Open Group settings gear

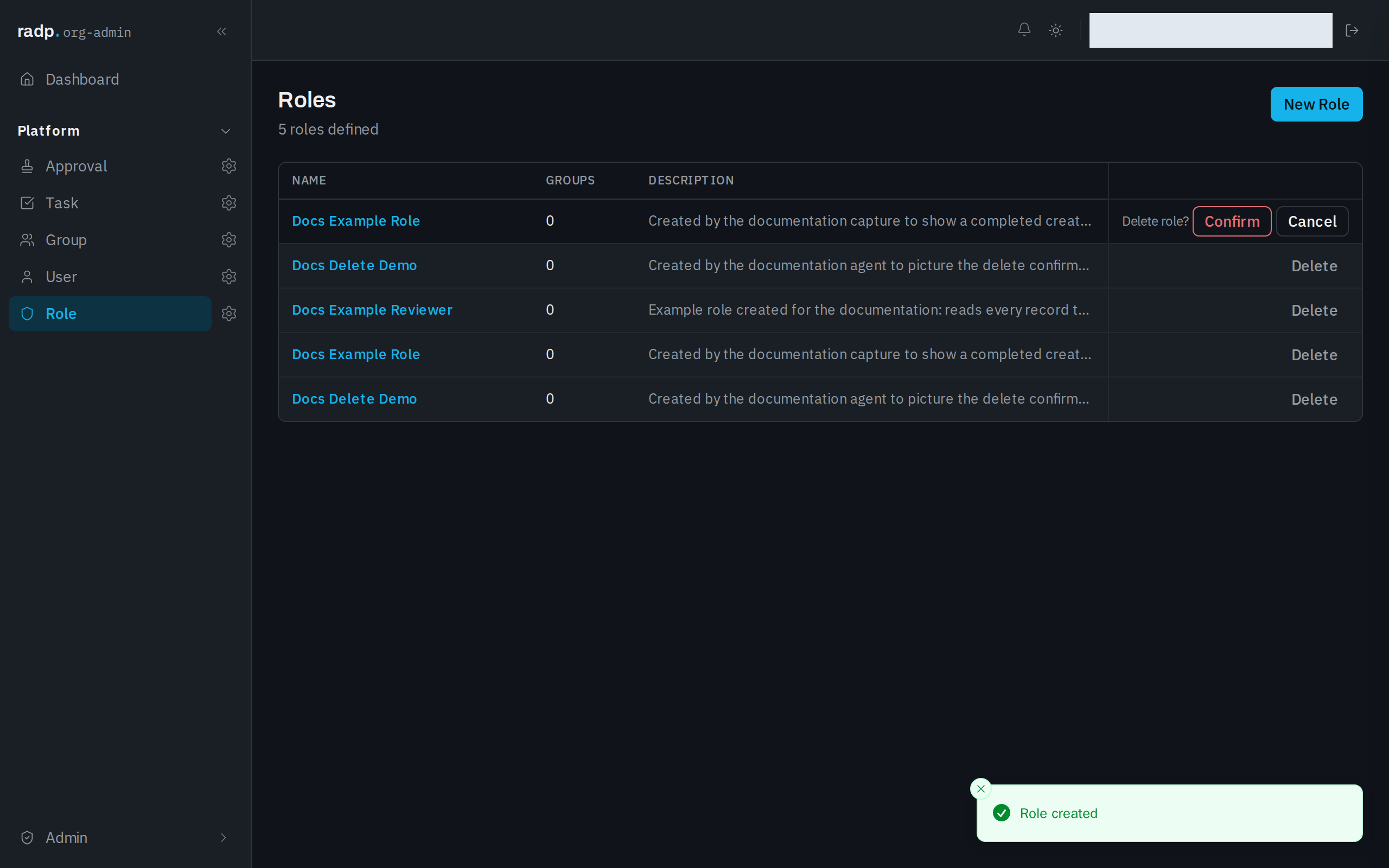point(229,239)
